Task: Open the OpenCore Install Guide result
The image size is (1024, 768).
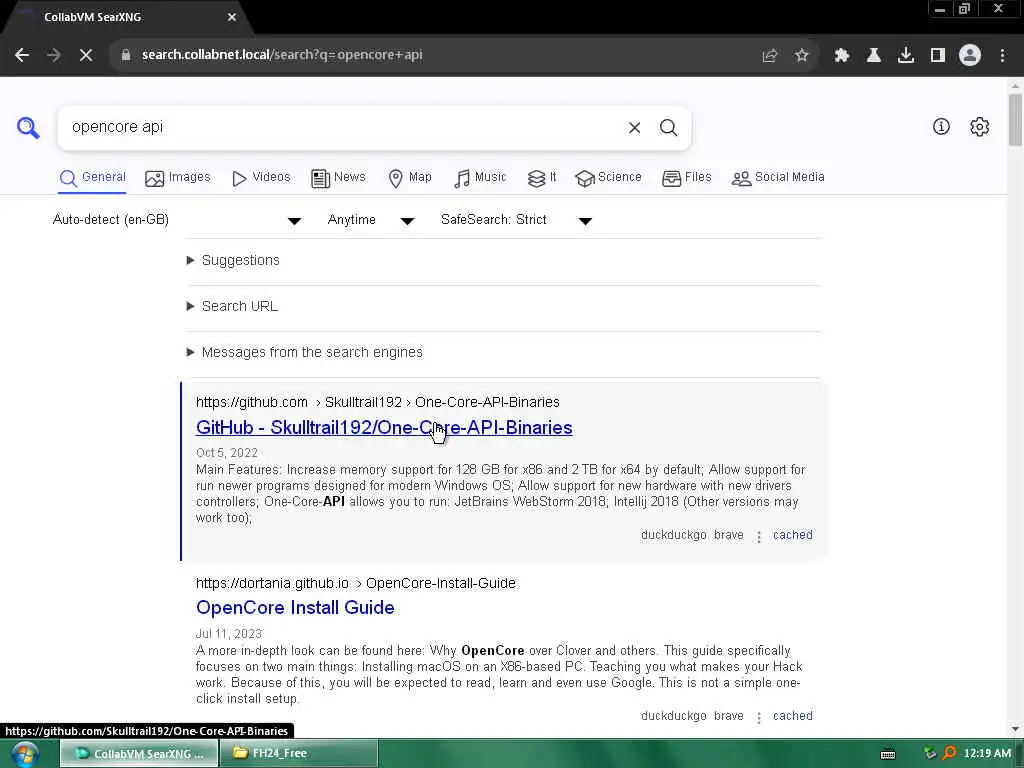Action: 295,608
